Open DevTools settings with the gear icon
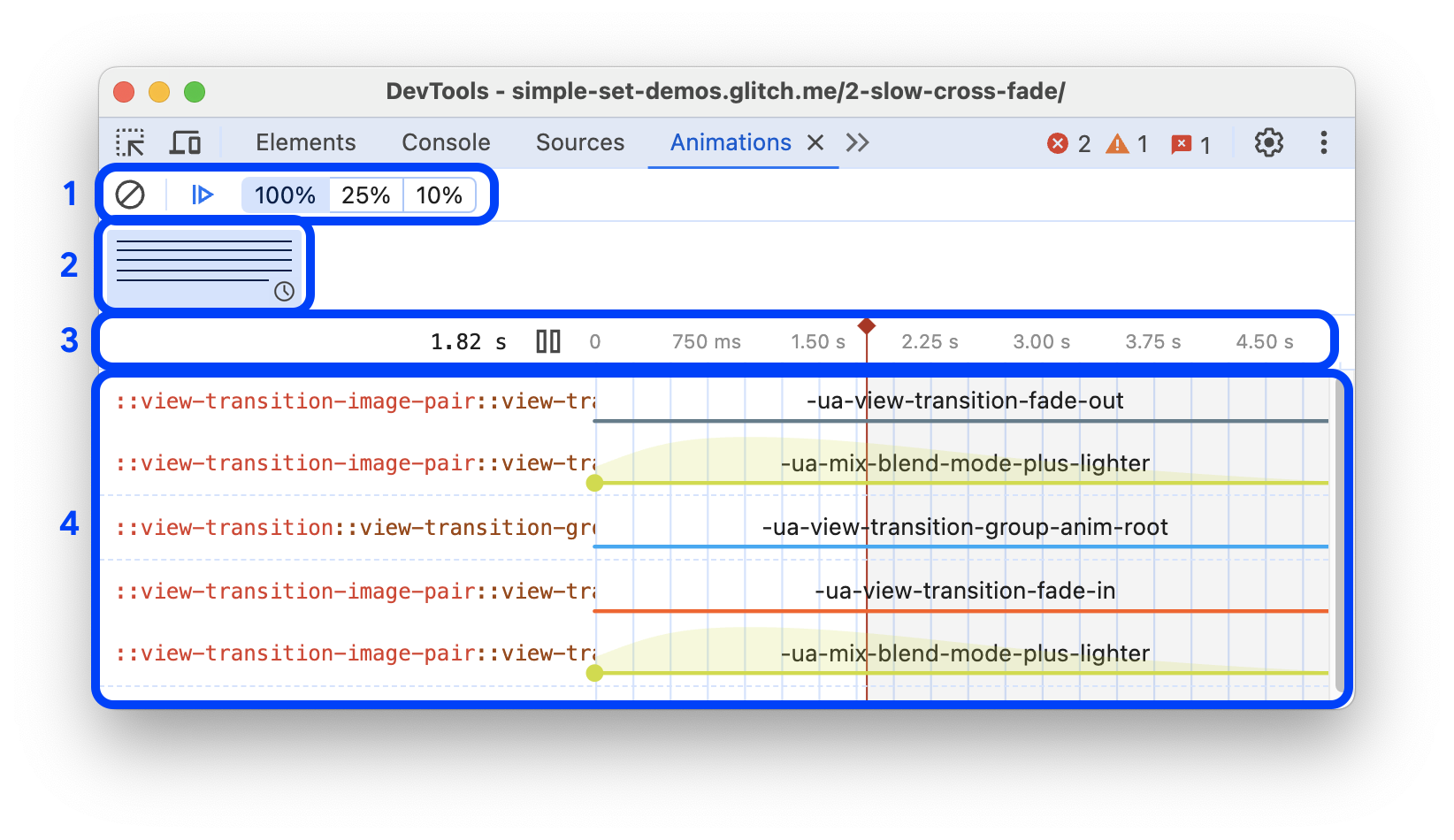1454x840 pixels. pos(1268,142)
